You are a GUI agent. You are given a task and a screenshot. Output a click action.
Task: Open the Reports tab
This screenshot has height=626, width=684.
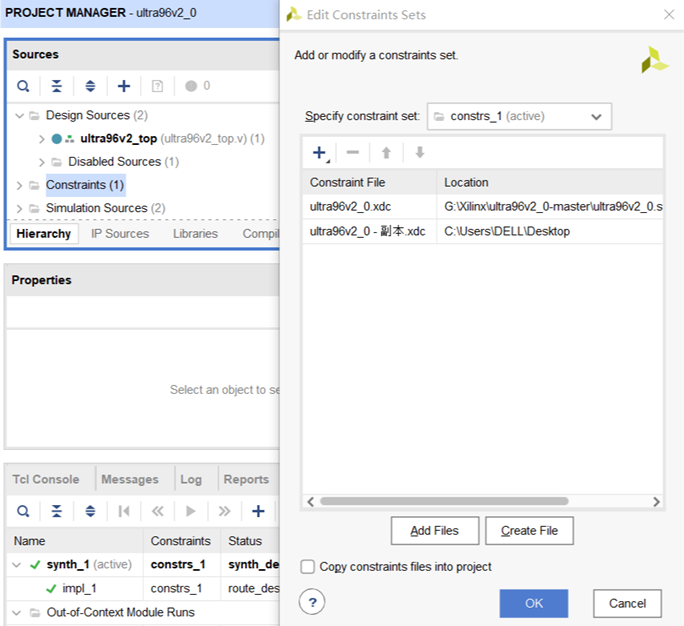[x=246, y=479]
